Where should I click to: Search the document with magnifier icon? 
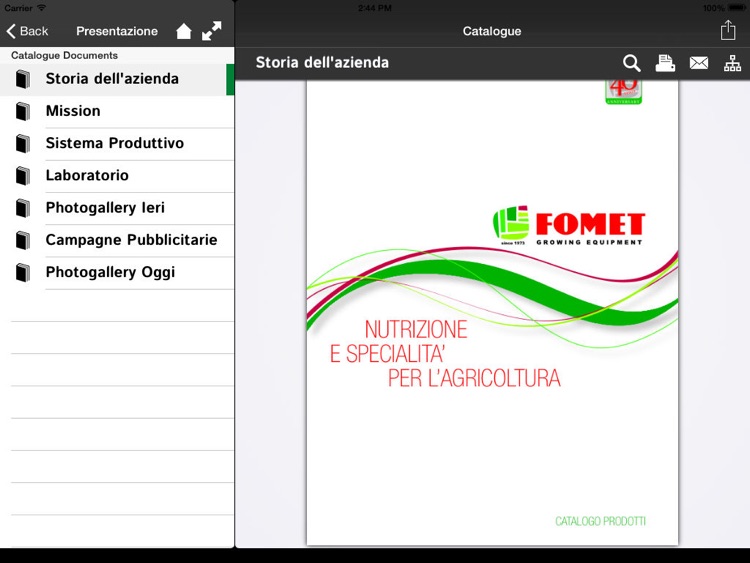click(631, 63)
